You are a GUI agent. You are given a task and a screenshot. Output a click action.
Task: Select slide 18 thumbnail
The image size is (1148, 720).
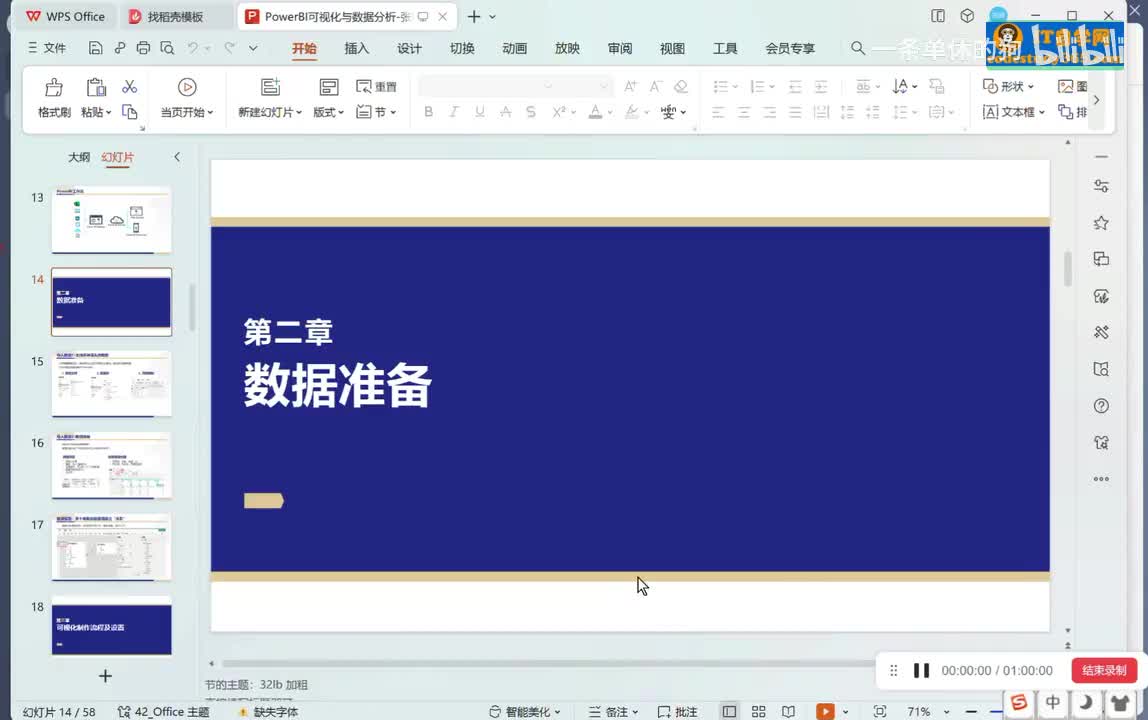(111, 626)
